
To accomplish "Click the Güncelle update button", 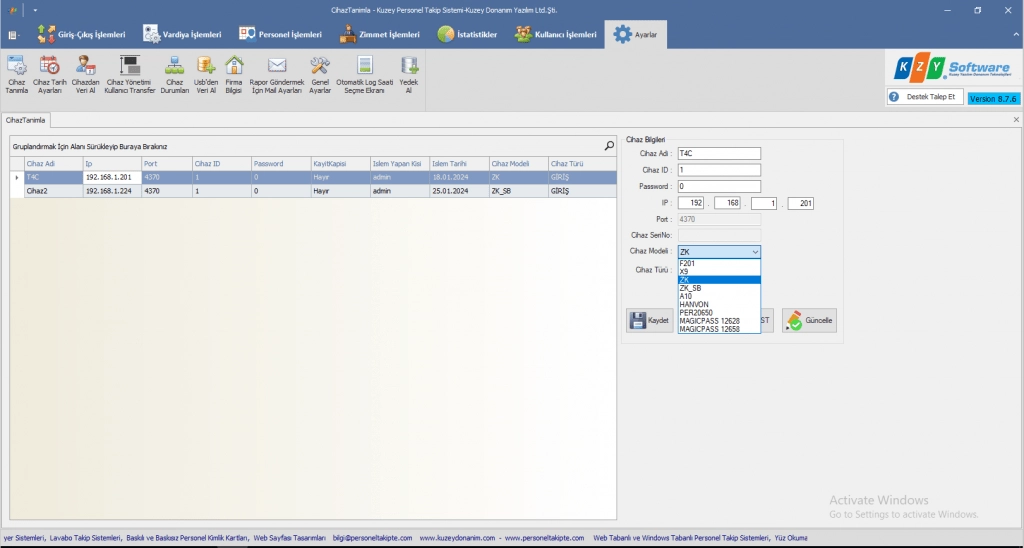I will (x=809, y=320).
